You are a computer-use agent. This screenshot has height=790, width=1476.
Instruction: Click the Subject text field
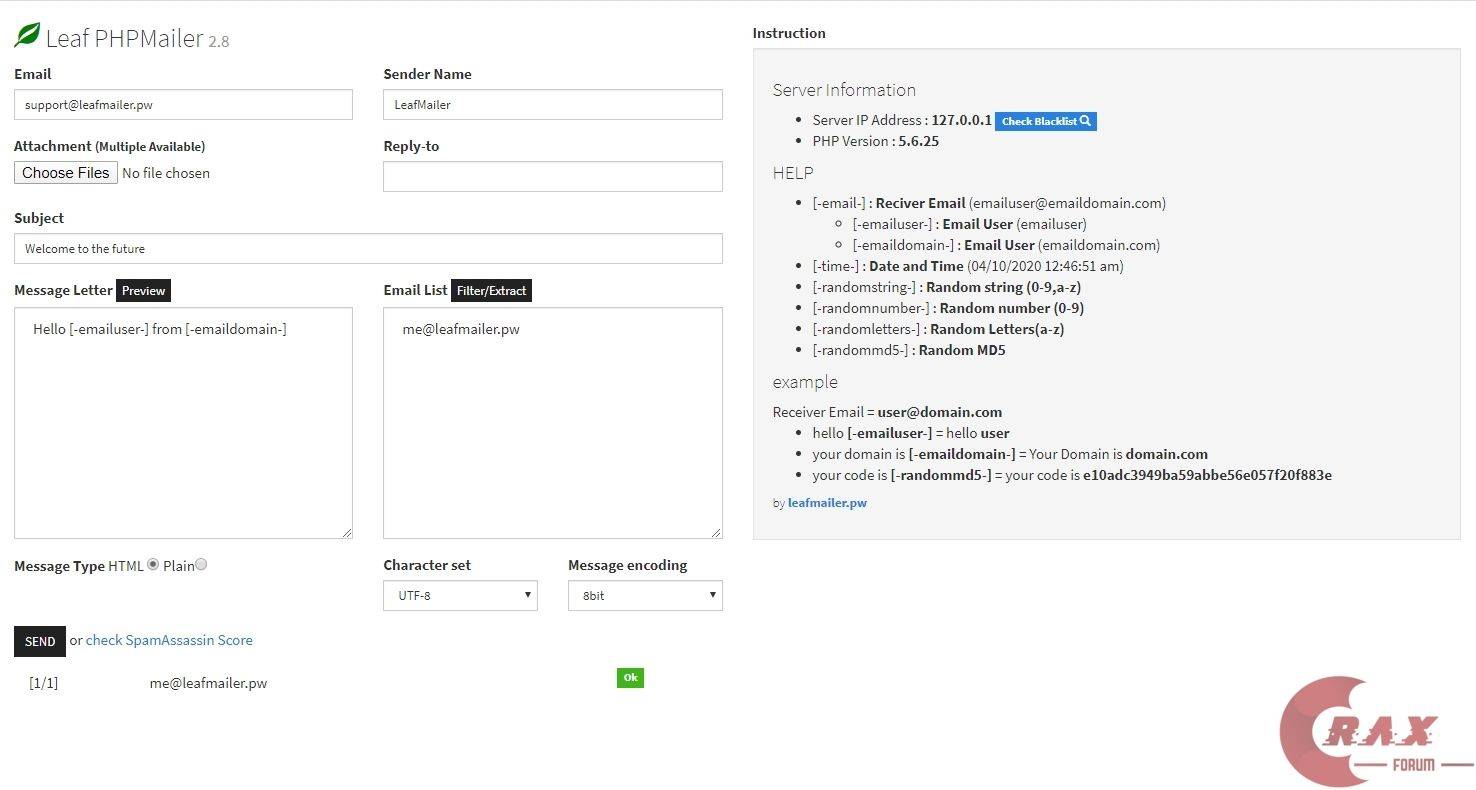368,249
